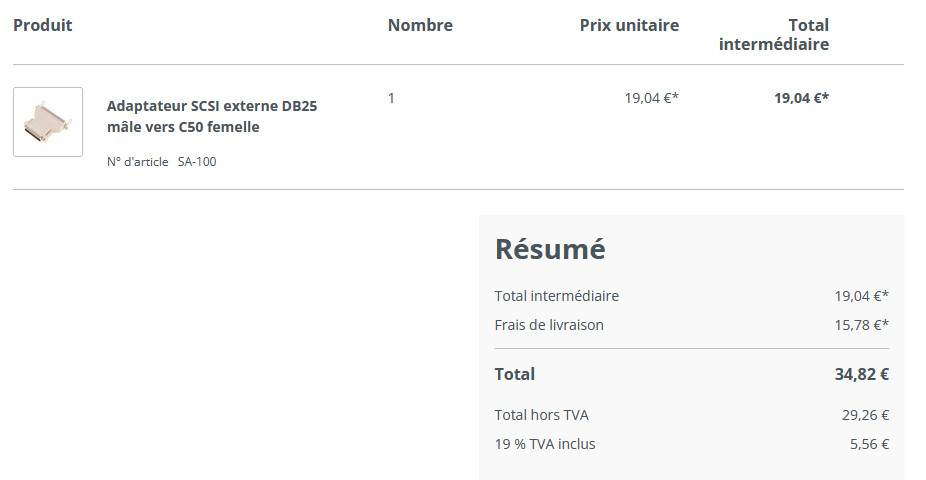Select the article number SA-100
This screenshot has width=926, height=480.
click(197, 162)
